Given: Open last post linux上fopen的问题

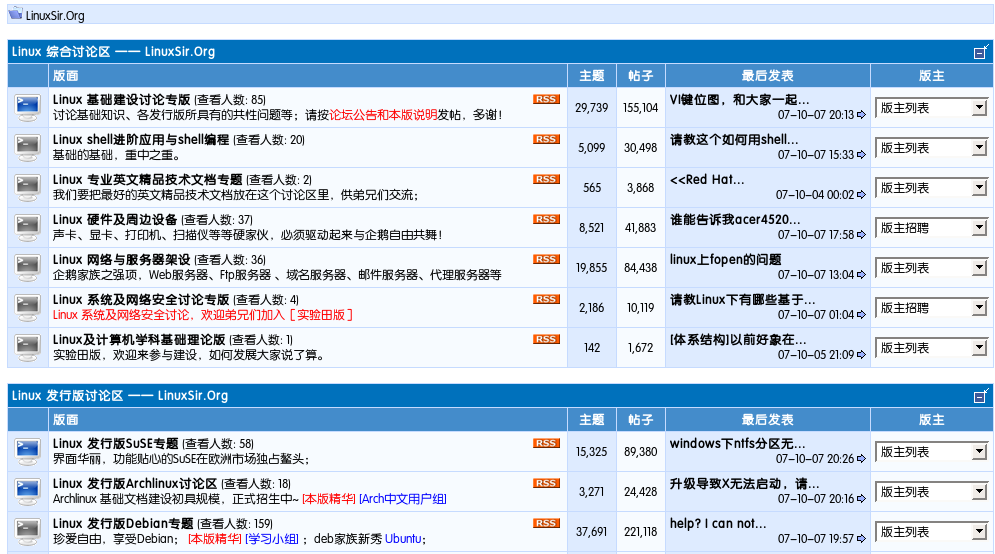Looking at the screenshot, I should point(726,260).
